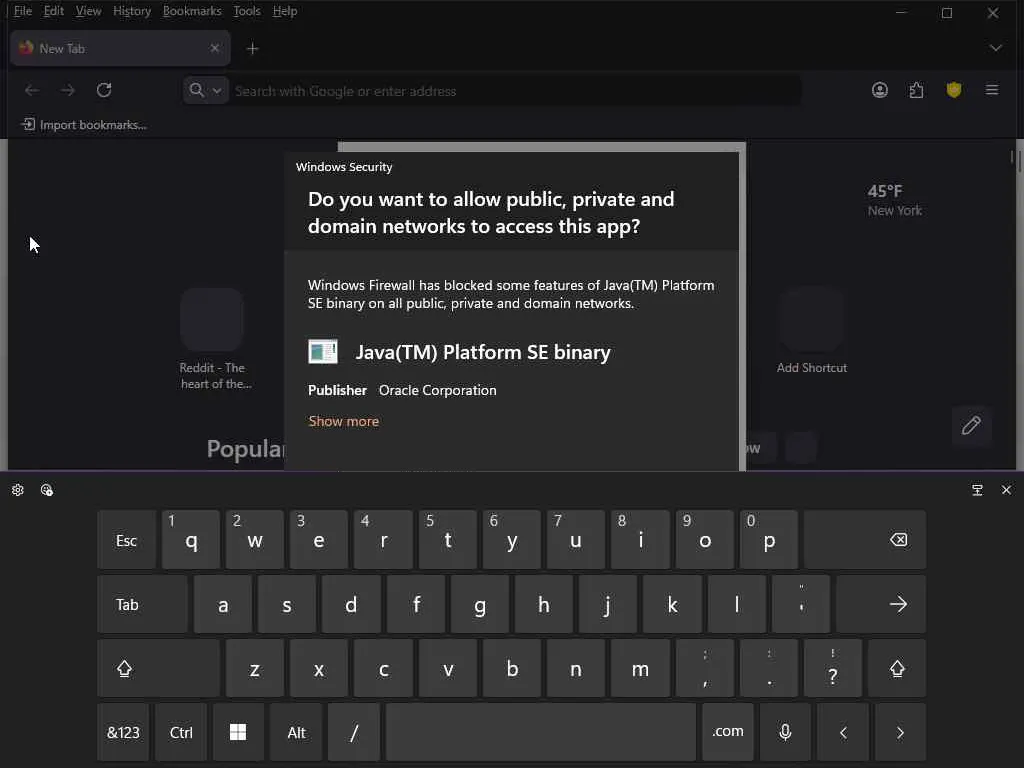
Task: Expand details with Show more
Action: [344, 421]
